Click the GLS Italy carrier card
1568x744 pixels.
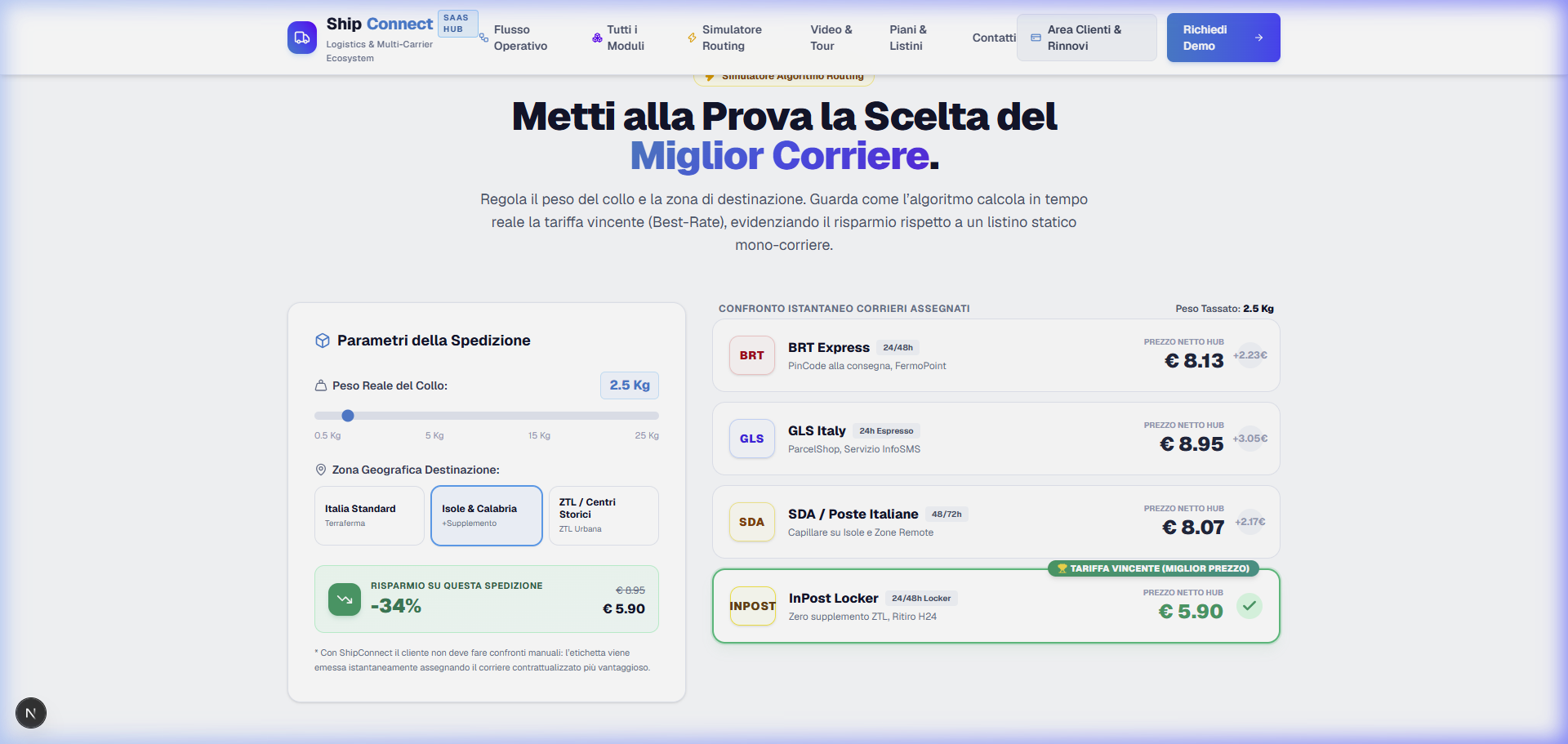point(996,439)
